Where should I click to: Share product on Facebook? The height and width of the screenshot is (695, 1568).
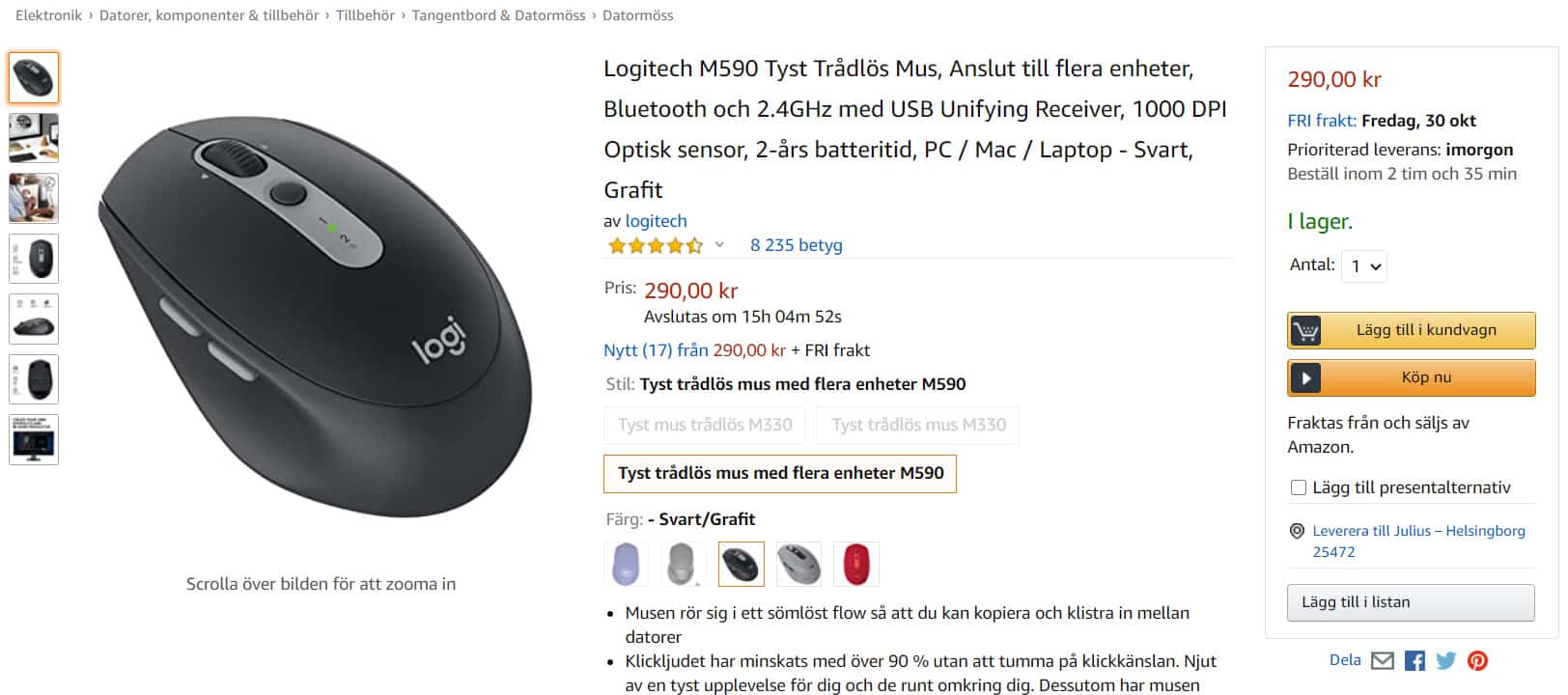point(1414,661)
